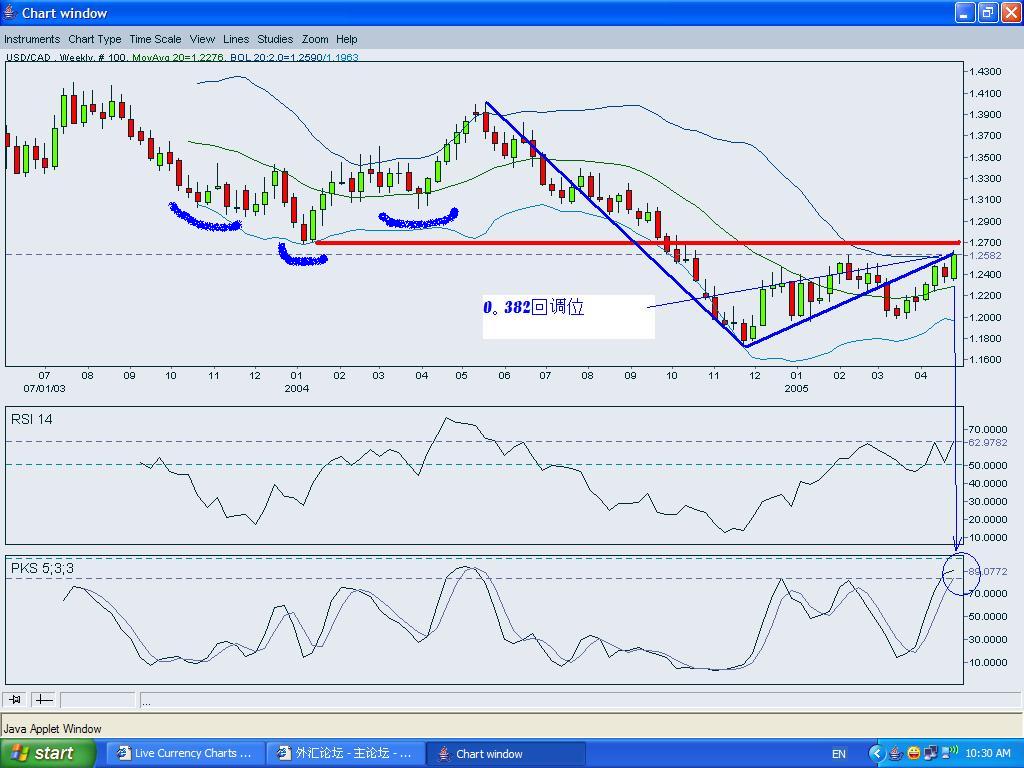This screenshot has width=1024, height=768.
Task: Click the smiley face tray icon
Action: [x=914, y=754]
